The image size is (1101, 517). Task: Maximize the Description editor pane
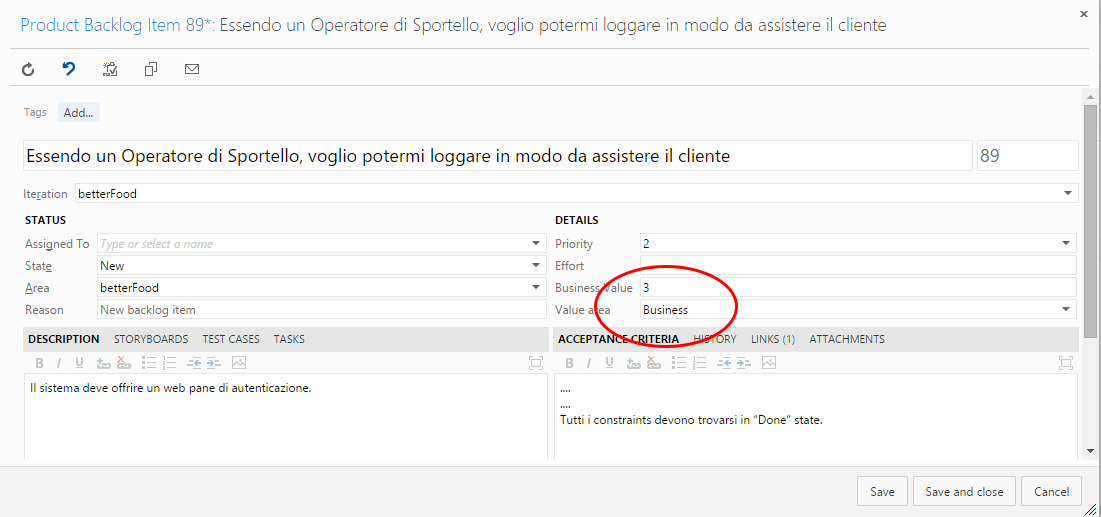[x=536, y=363]
